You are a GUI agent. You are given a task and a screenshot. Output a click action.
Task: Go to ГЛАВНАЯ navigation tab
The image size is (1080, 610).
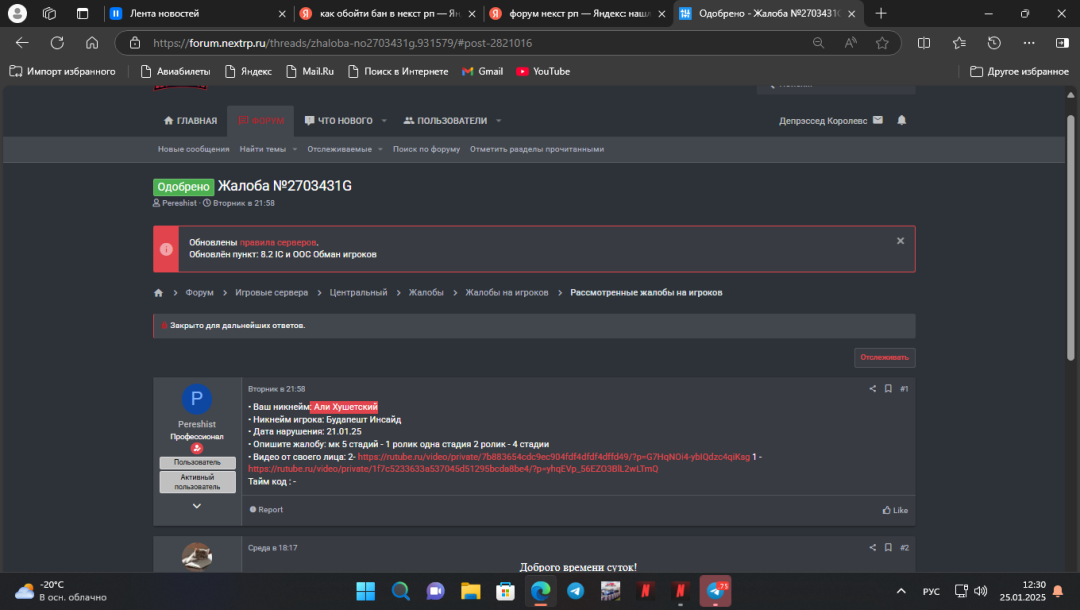coord(190,121)
